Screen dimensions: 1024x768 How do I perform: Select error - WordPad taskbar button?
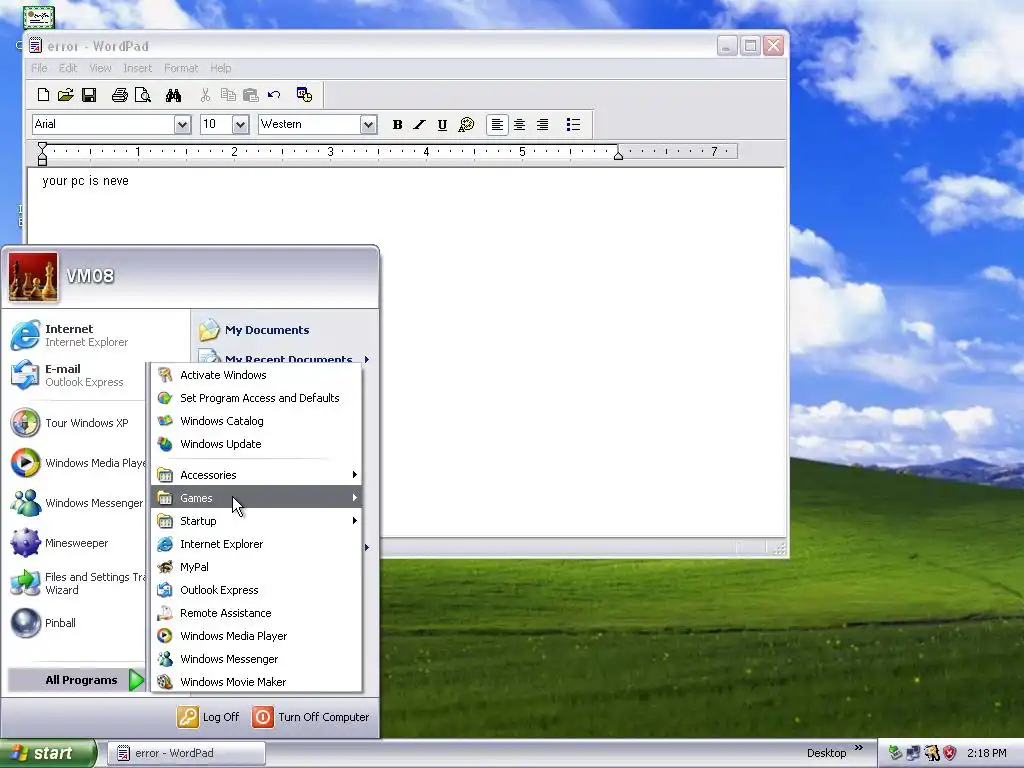186,753
